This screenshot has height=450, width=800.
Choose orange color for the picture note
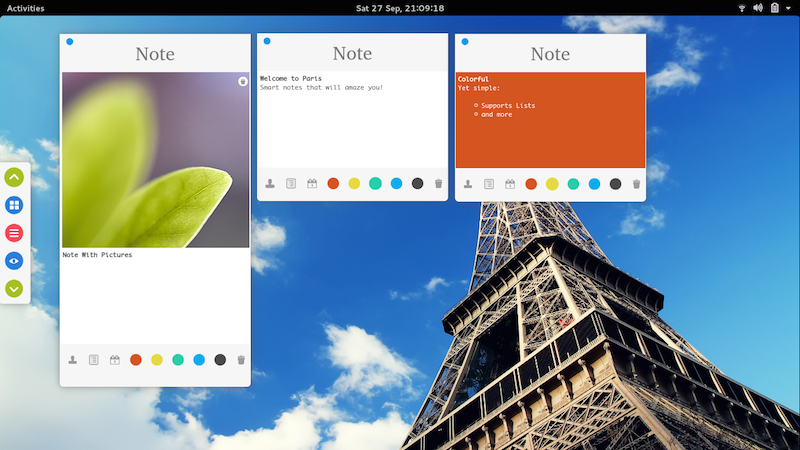(x=136, y=360)
